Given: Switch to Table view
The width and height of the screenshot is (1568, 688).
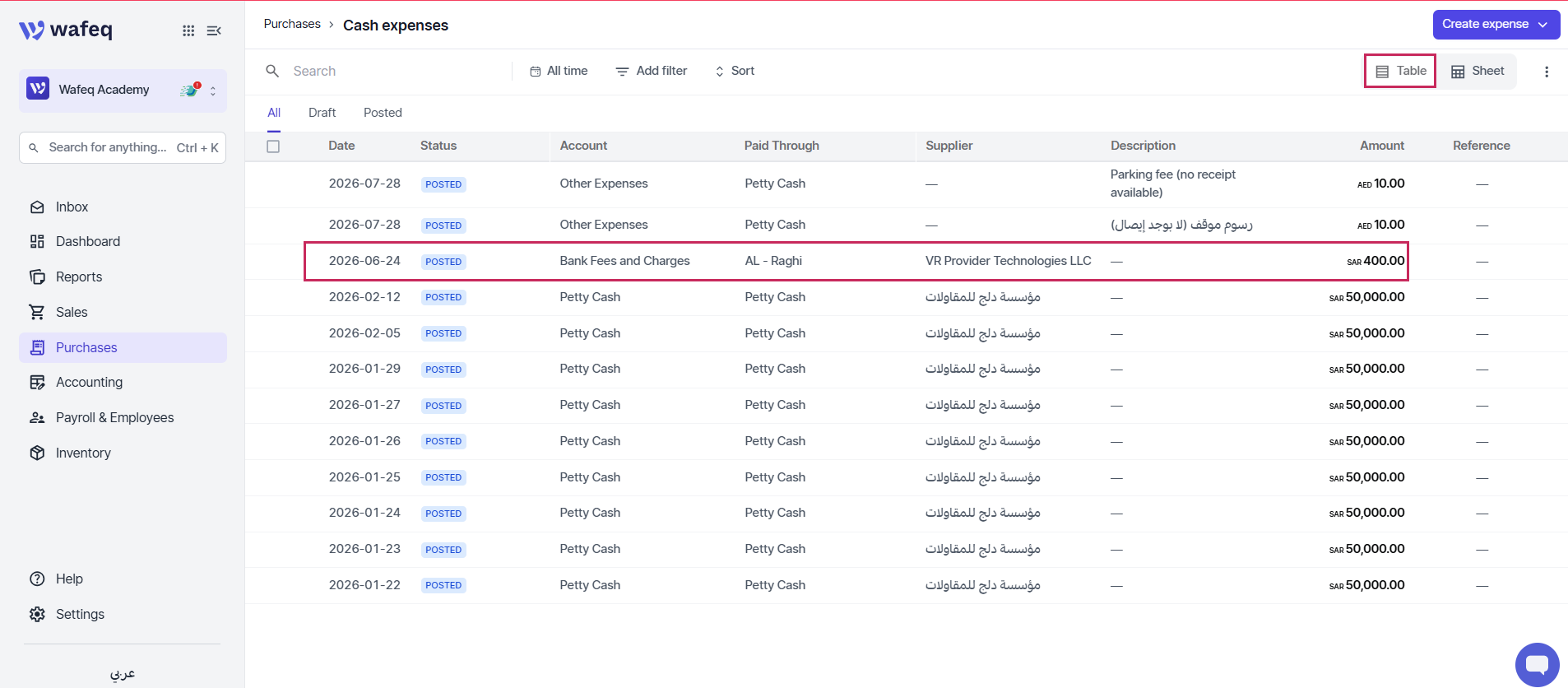Looking at the screenshot, I should point(1400,72).
